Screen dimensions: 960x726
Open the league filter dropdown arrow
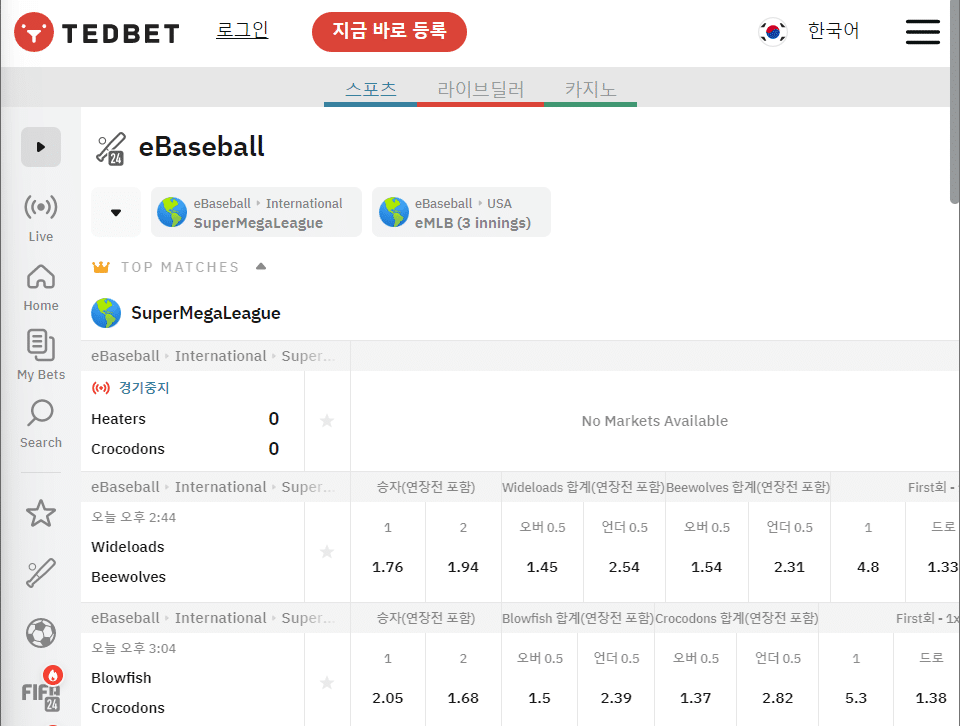click(x=116, y=212)
